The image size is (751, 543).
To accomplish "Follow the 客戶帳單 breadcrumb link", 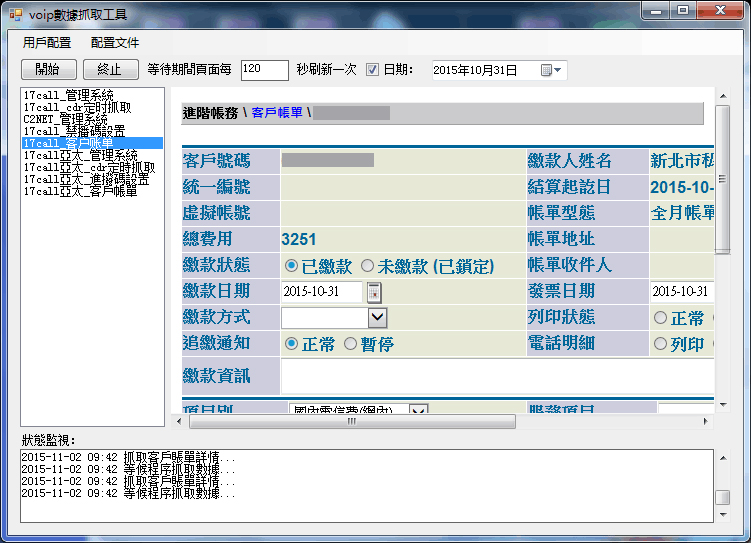I will (277, 113).
